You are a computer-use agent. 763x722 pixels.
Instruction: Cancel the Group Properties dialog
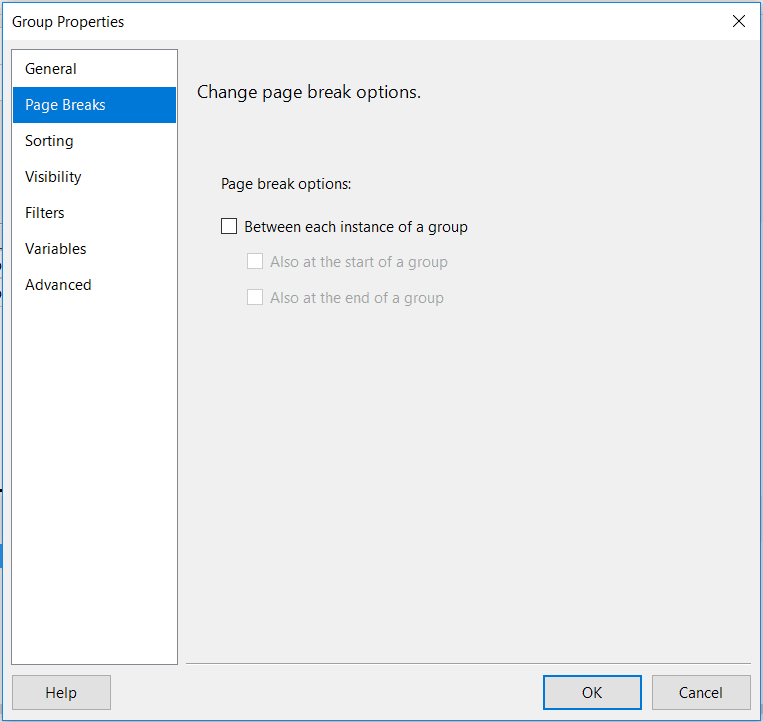(x=701, y=692)
